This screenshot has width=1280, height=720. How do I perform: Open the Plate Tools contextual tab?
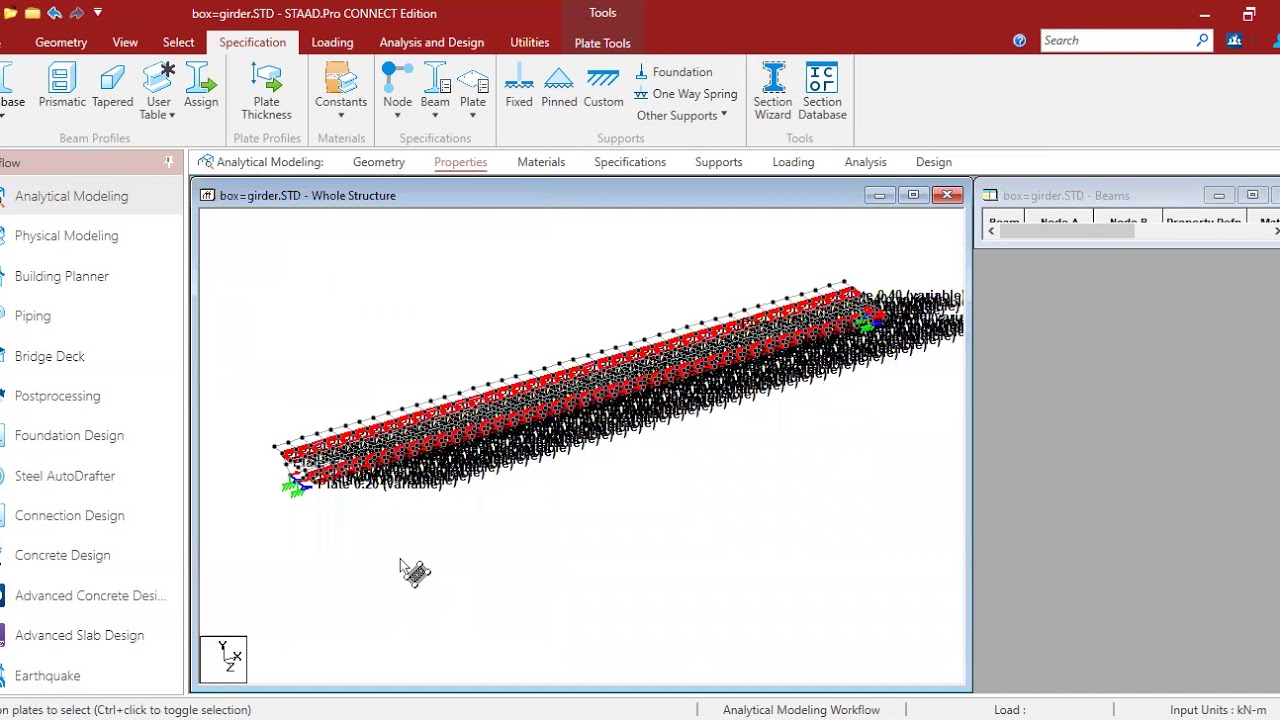point(602,43)
